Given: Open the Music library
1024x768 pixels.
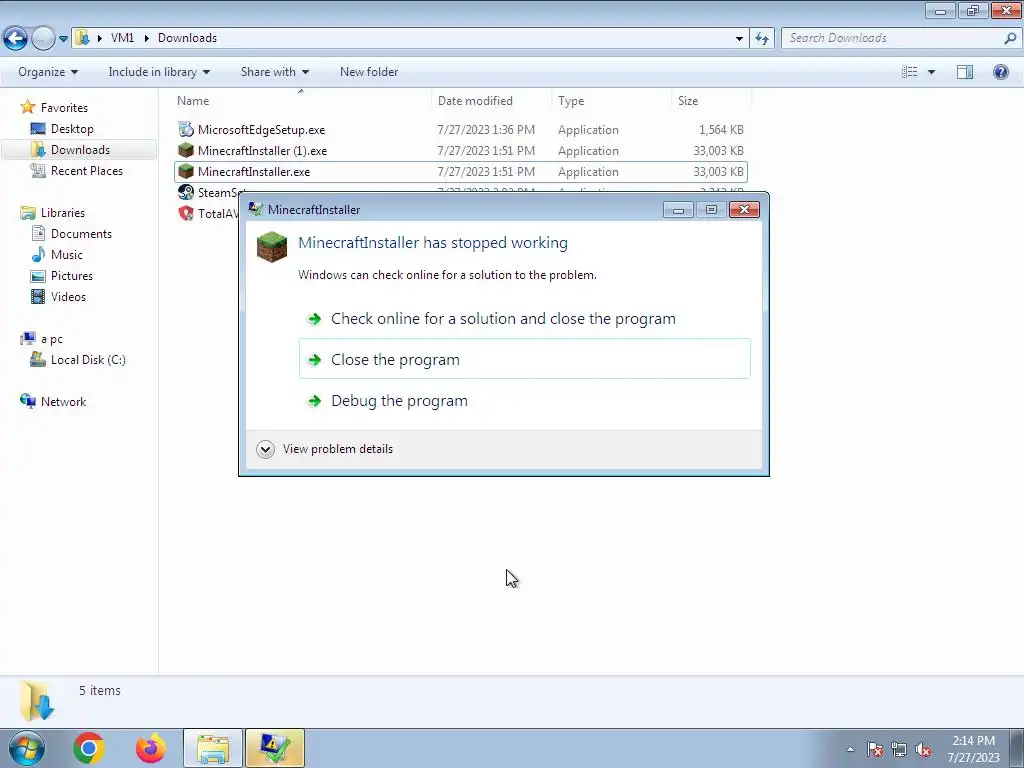Looking at the screenshot, I should pyautogui.click(x=57, y=255).
